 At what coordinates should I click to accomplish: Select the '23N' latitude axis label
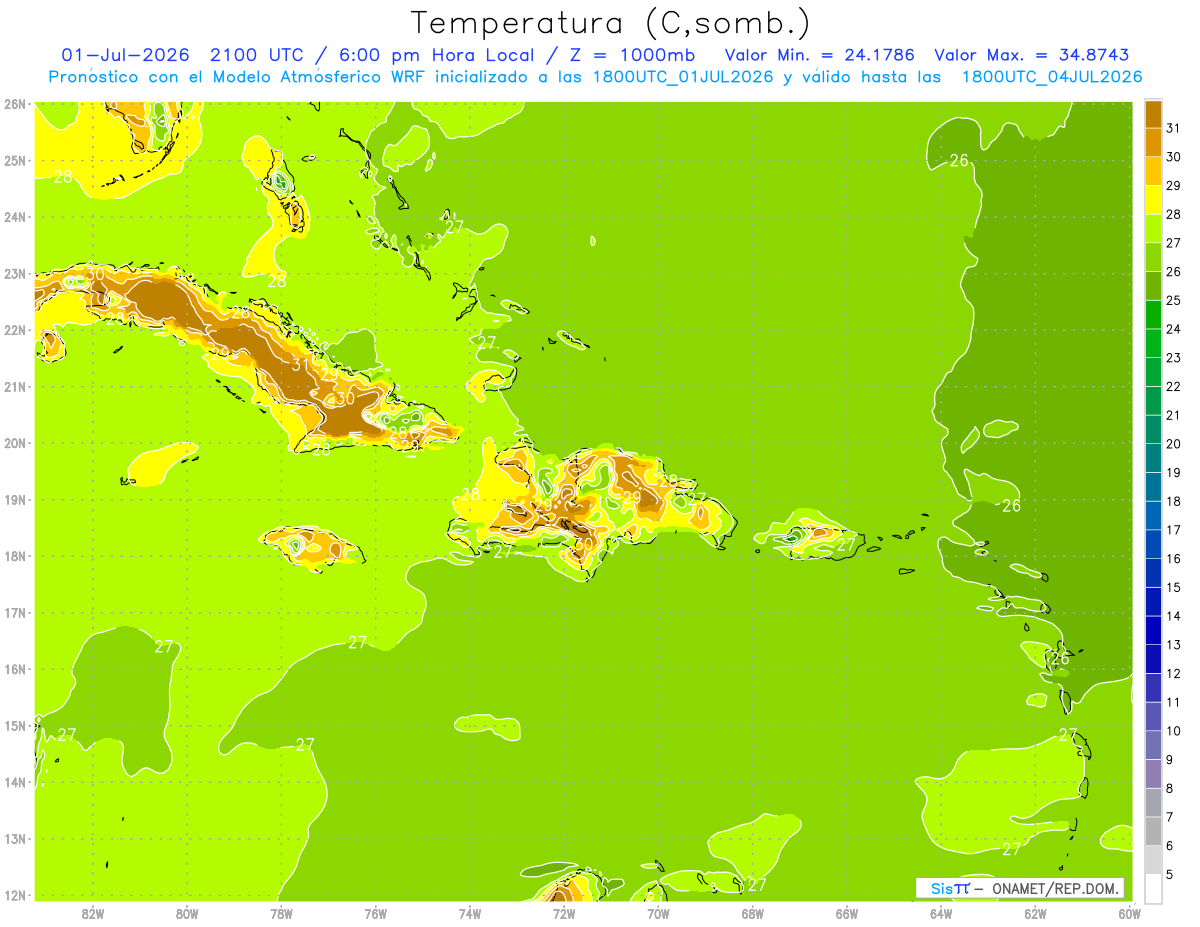tap(15, 273)
